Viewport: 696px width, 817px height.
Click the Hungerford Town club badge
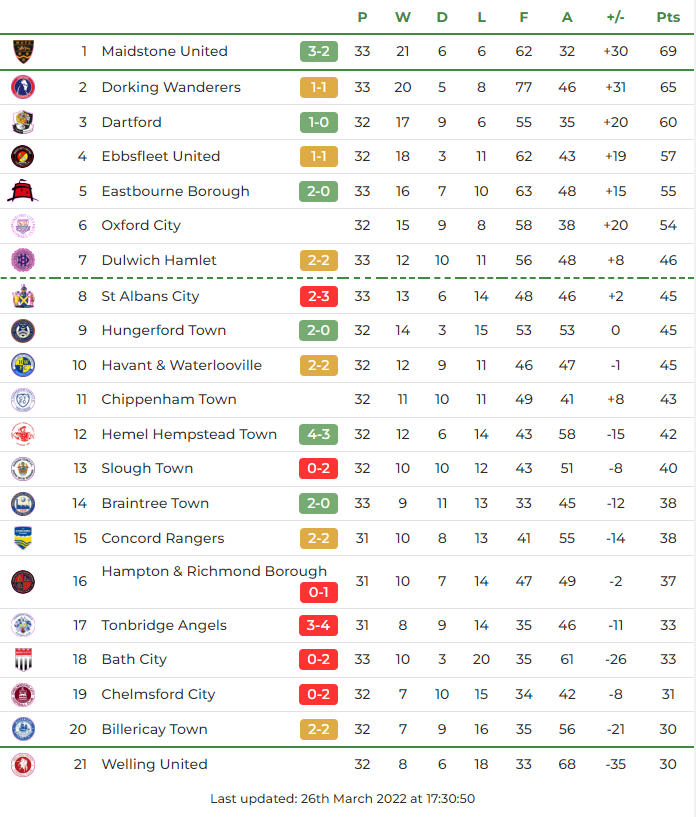[x=23, y=330]
